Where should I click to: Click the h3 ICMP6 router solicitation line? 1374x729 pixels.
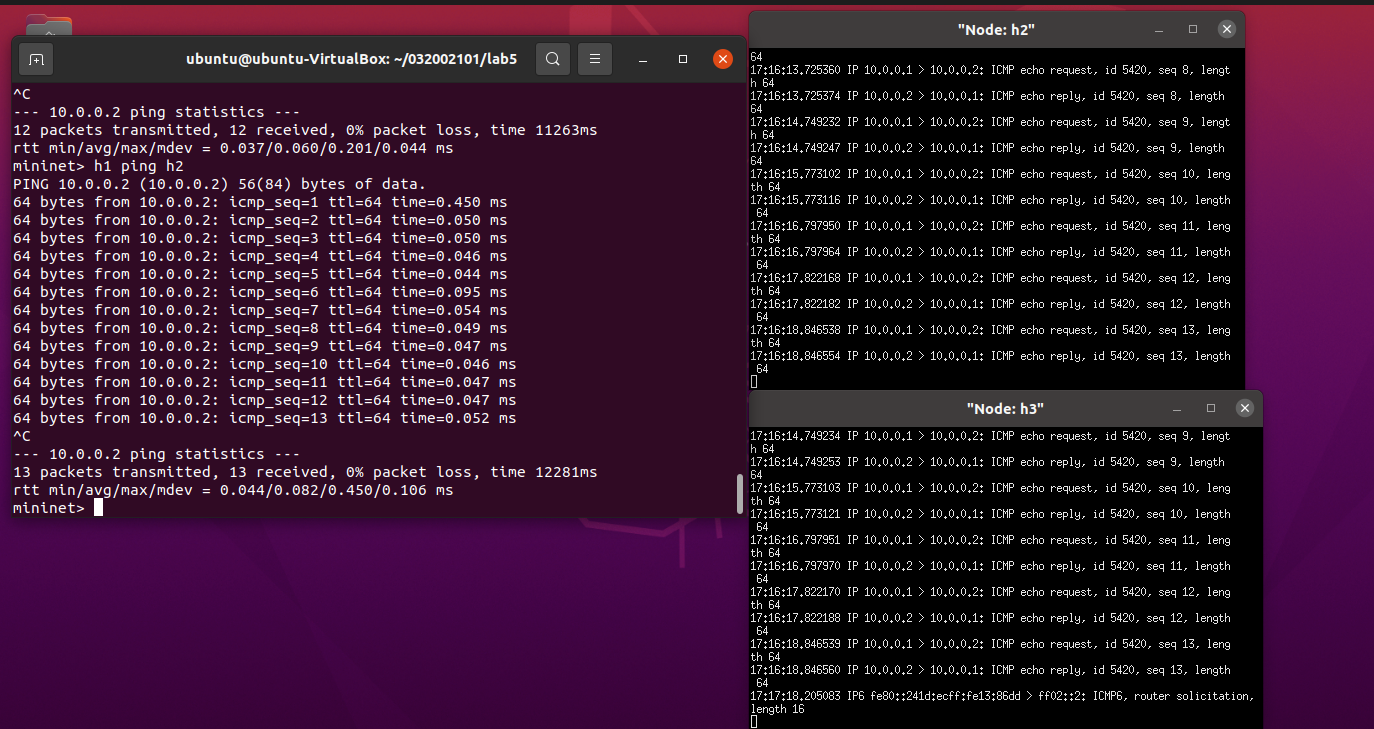click(1002, 696)
